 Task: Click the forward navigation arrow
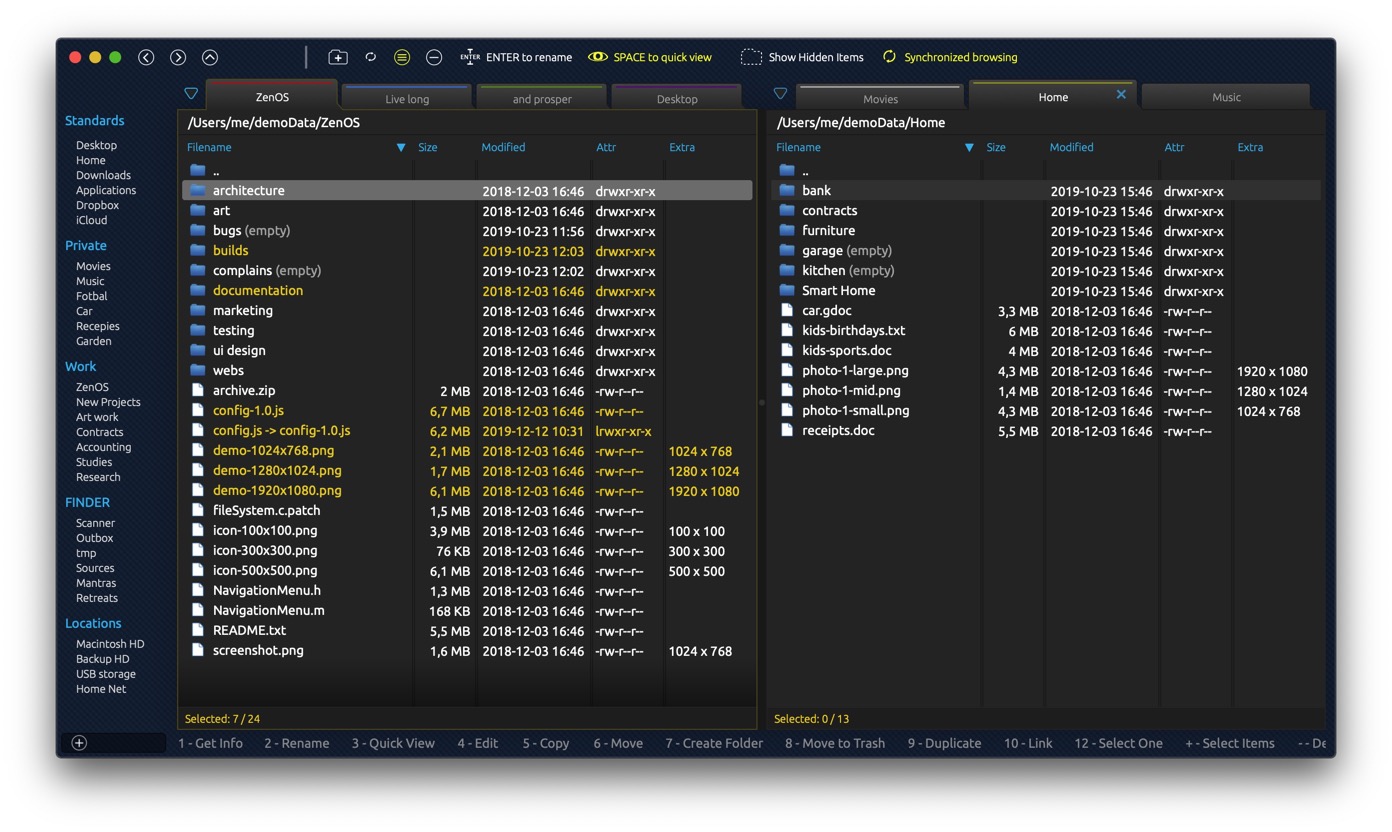tap(178, 58)
